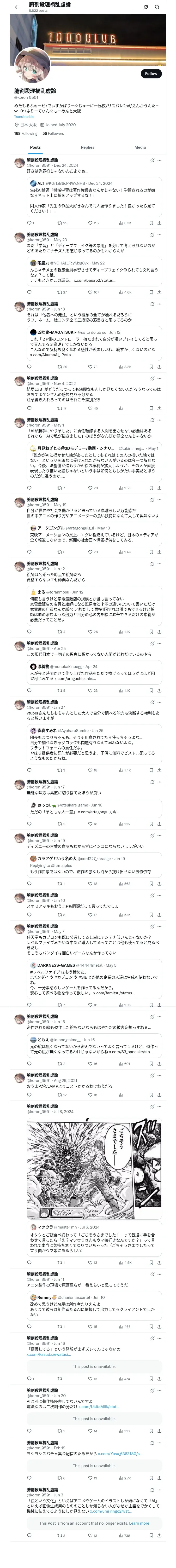Open the Media tab
This screenshot has width=176, height=1568.
pyautogui.click(x=140, y=147)
